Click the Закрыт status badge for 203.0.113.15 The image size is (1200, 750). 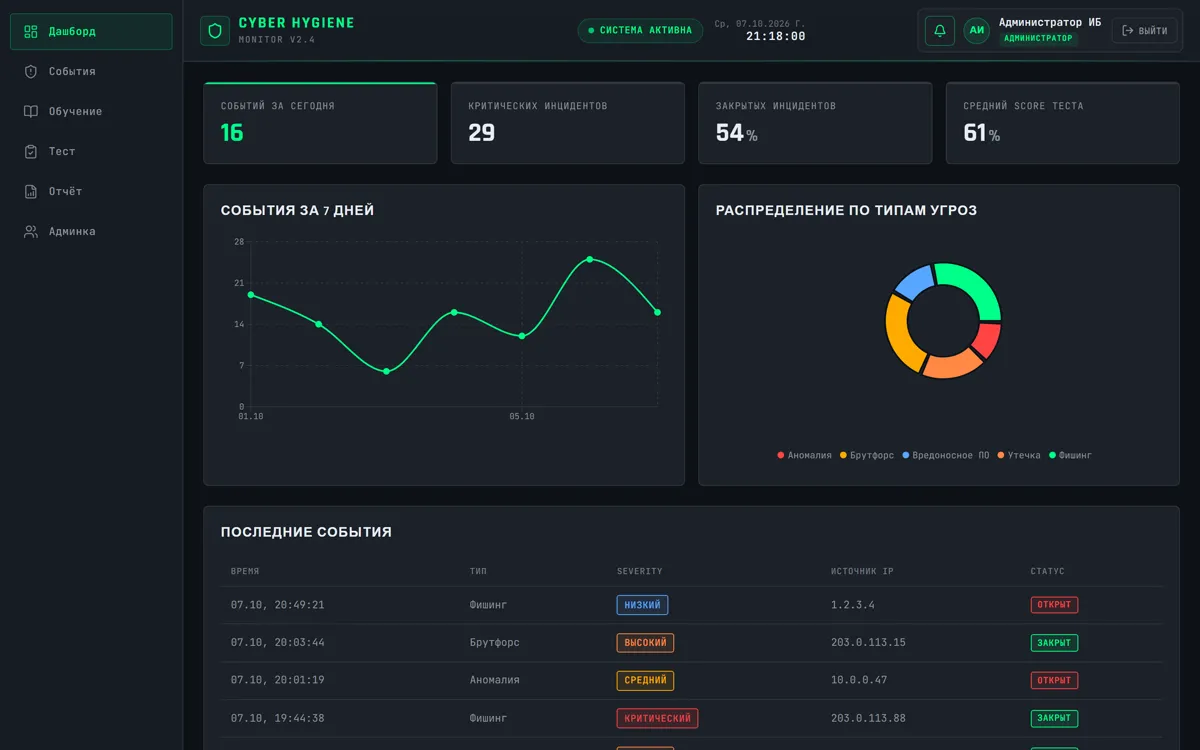pyautogui.click(x=1054, y=643)
